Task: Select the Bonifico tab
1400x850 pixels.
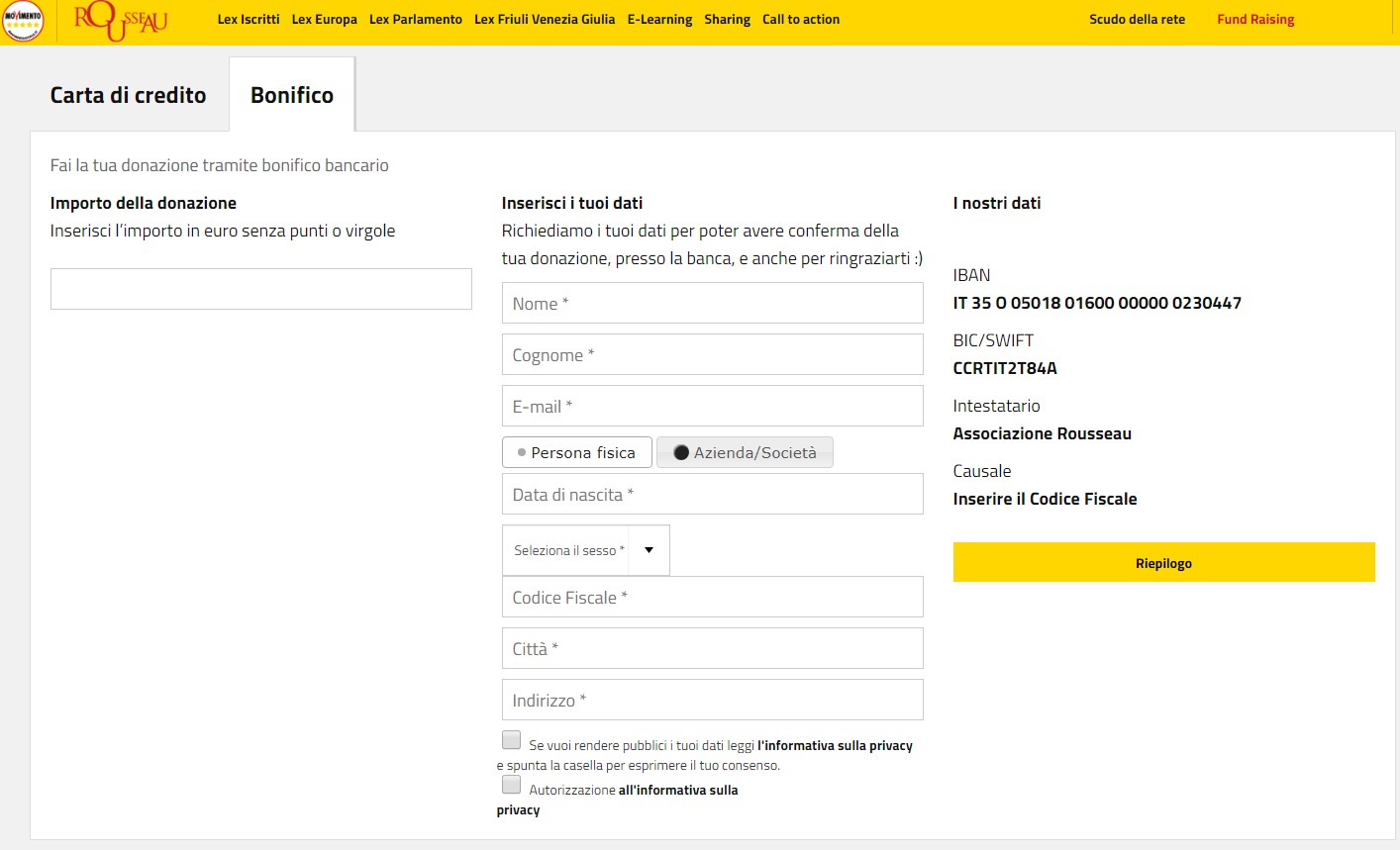Action: pyautogui.click(x=292, y=95)
